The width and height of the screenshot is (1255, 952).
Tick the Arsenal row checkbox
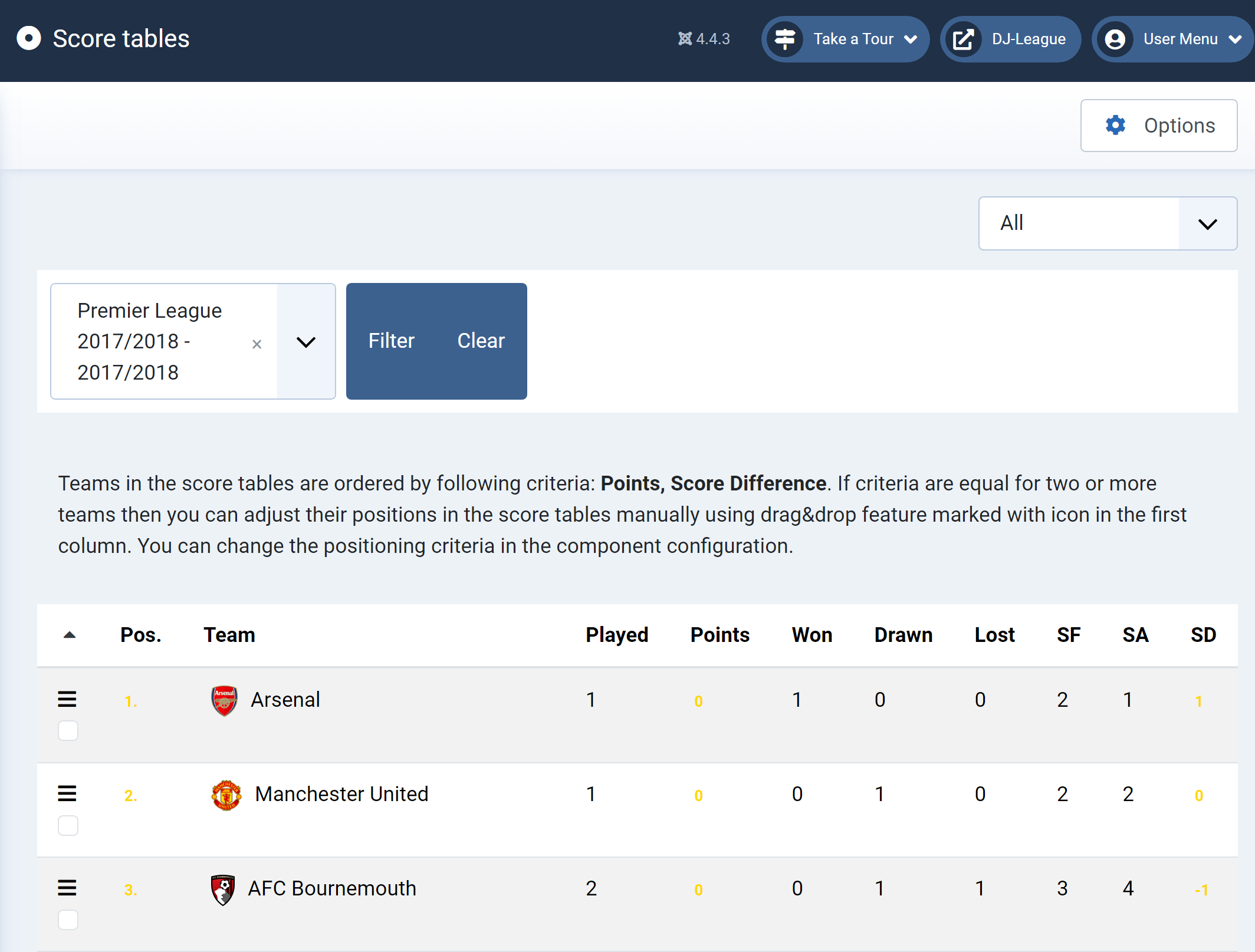pyautogui.click(x=68, y=731)
